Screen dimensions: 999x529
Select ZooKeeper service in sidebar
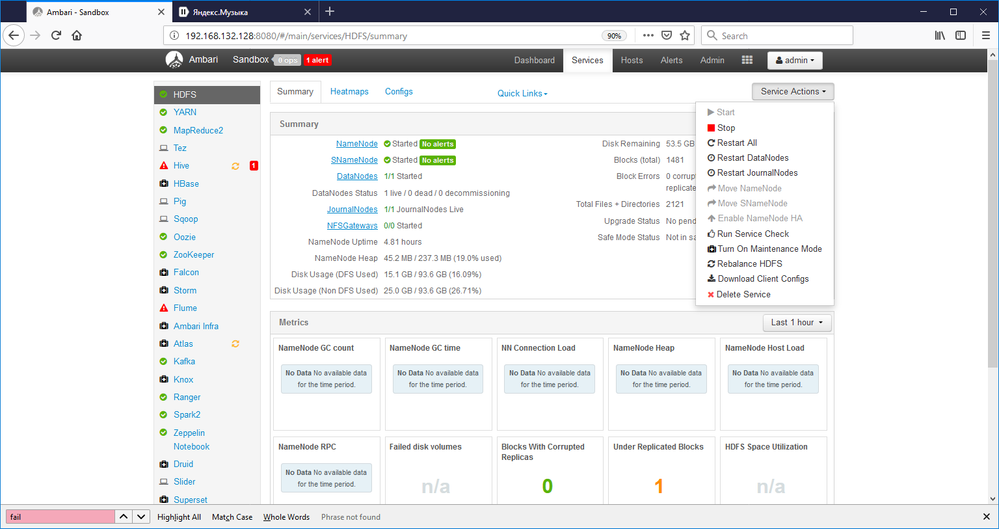click(194, 255)
